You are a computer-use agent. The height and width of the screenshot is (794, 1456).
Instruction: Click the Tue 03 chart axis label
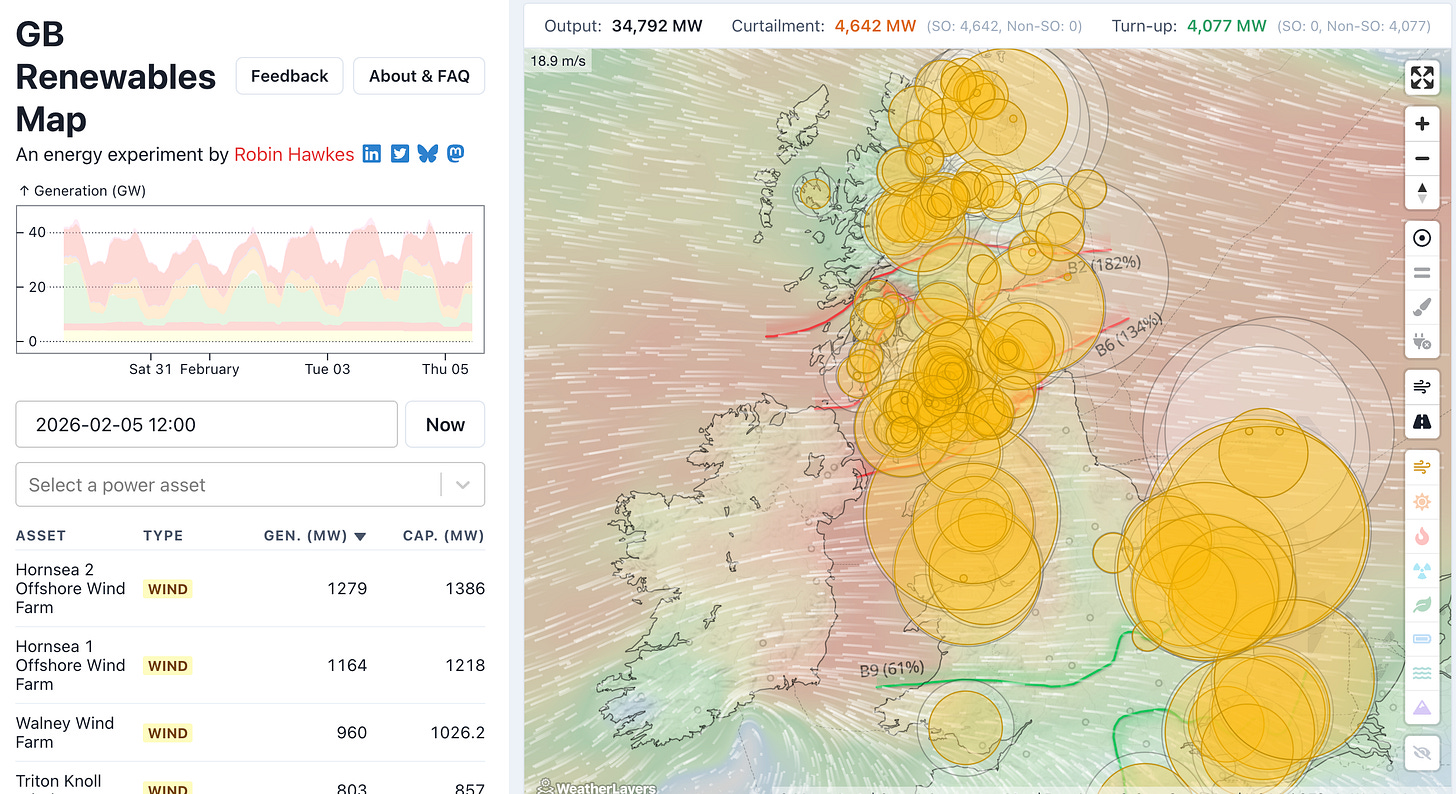[x=328, y=369]
